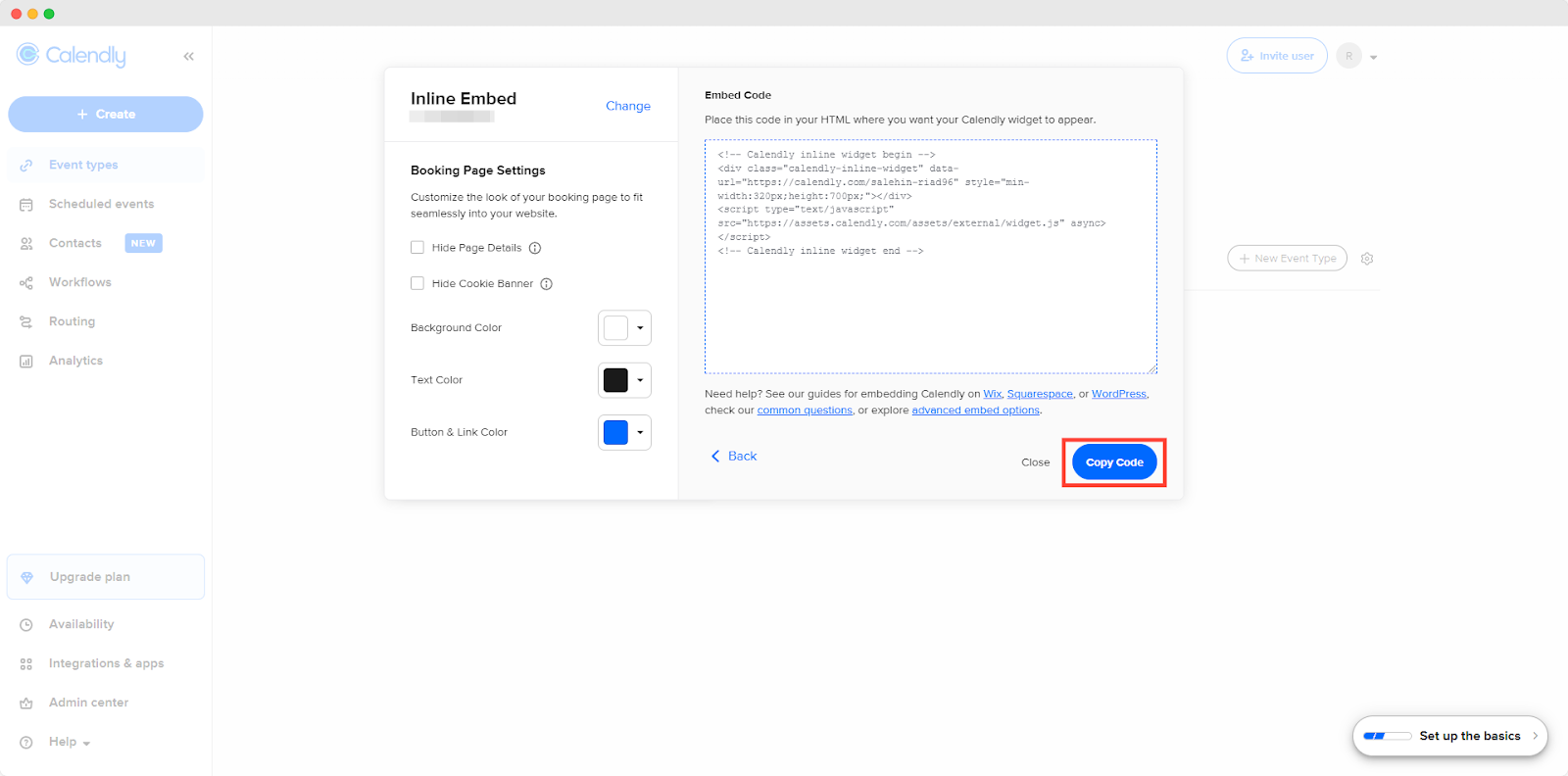Open Event types in sidebar

pos(106,165)
